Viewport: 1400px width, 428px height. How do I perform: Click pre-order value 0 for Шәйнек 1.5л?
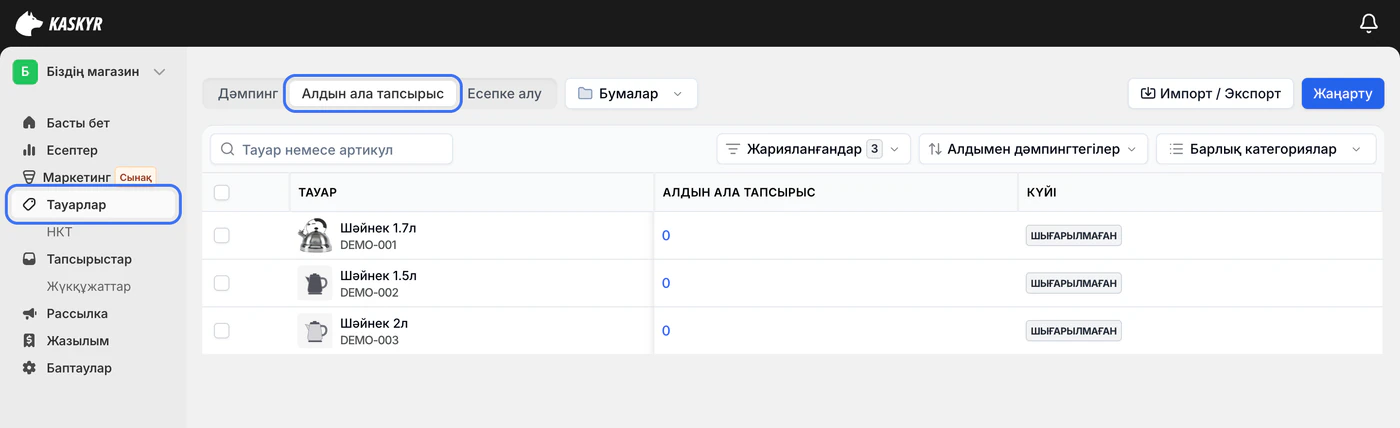point(666,283)
